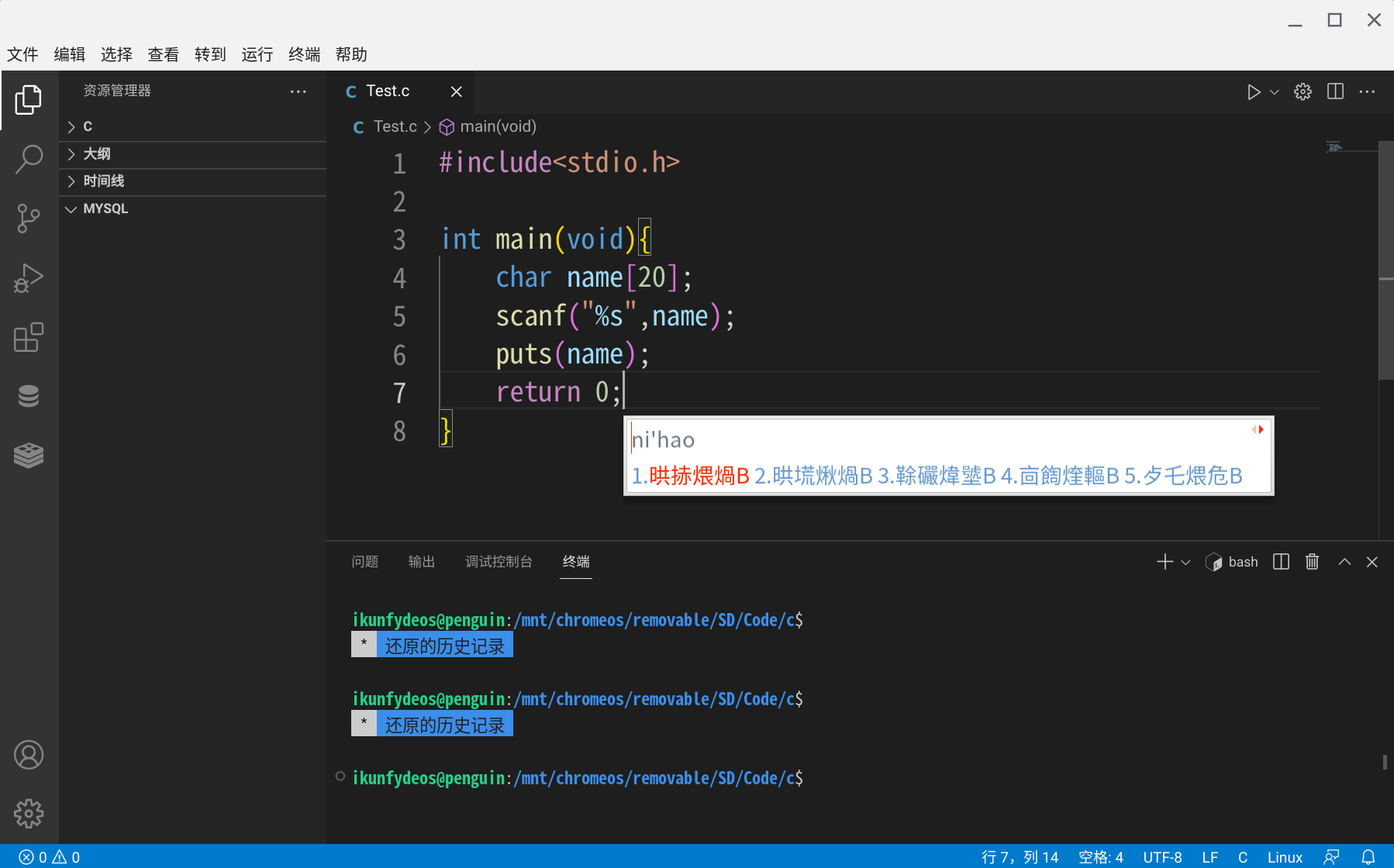Open the Search view in activity bar
The width and height of the screenshot is (1394, 868).
tap(29, 159)
